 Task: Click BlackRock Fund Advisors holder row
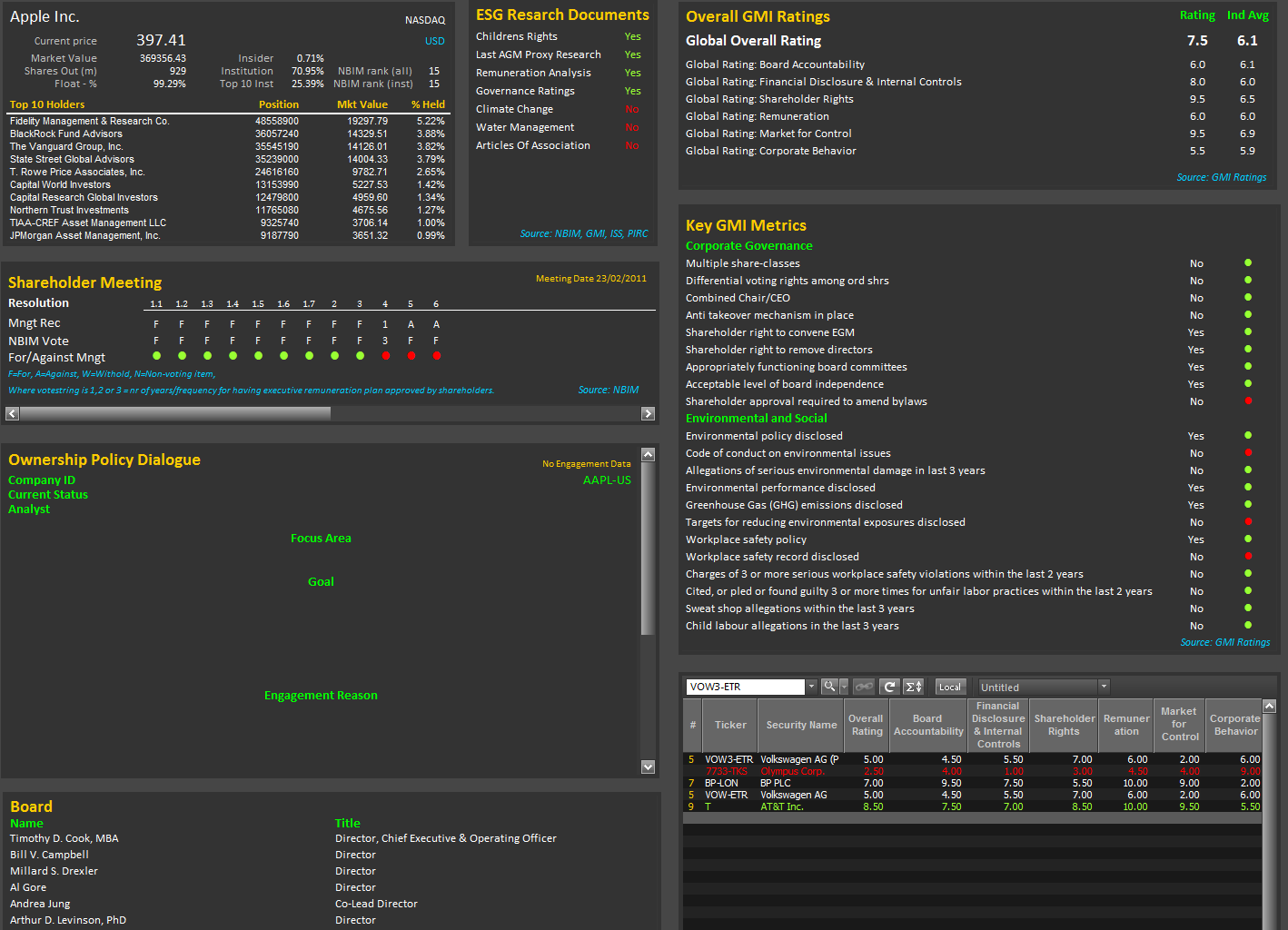click(x=228, y=134)
